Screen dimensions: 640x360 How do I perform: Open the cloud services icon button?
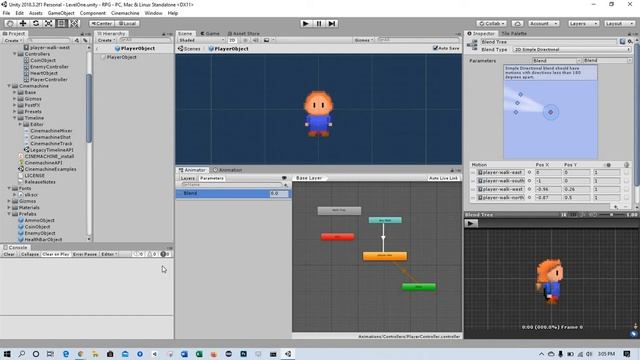[518, 24]
